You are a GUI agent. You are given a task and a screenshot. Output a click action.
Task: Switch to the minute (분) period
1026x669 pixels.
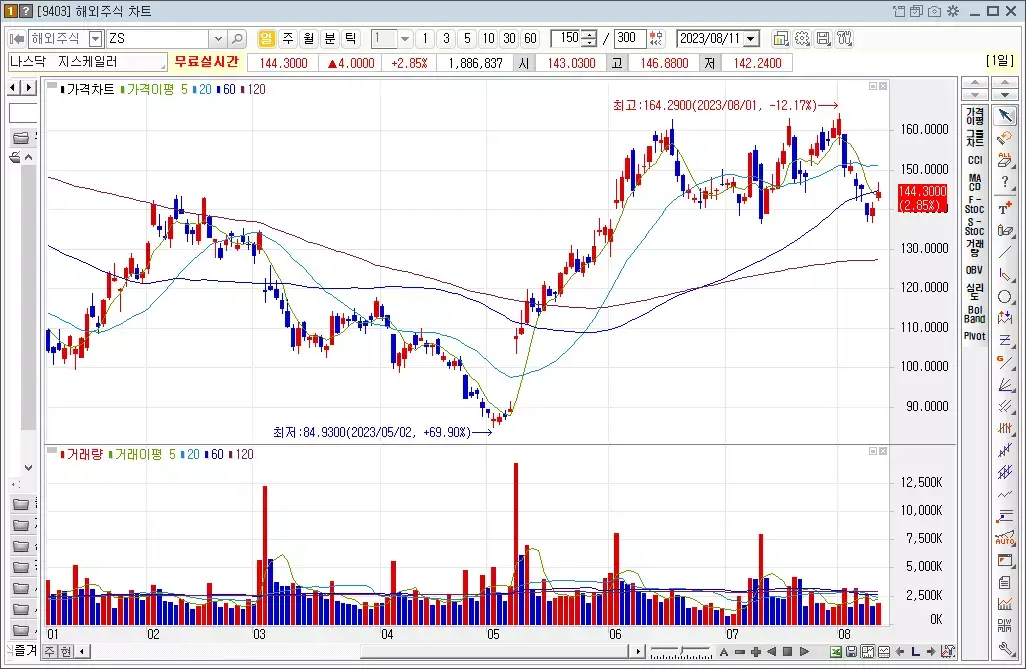[330, 39]
